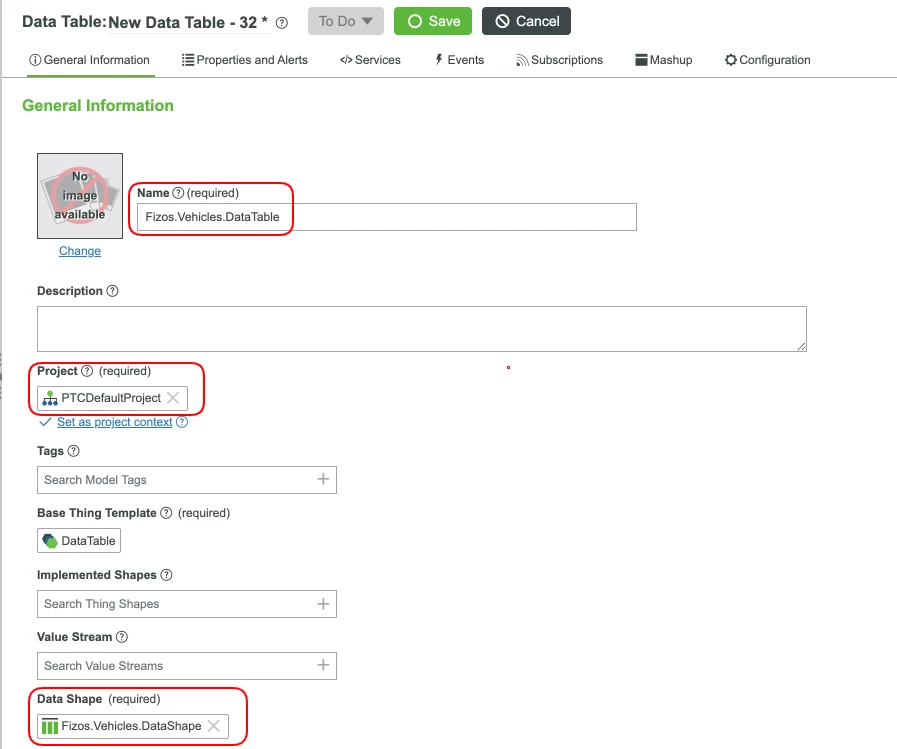Click the help icon next to Base Thing Template

click(166, 513)
